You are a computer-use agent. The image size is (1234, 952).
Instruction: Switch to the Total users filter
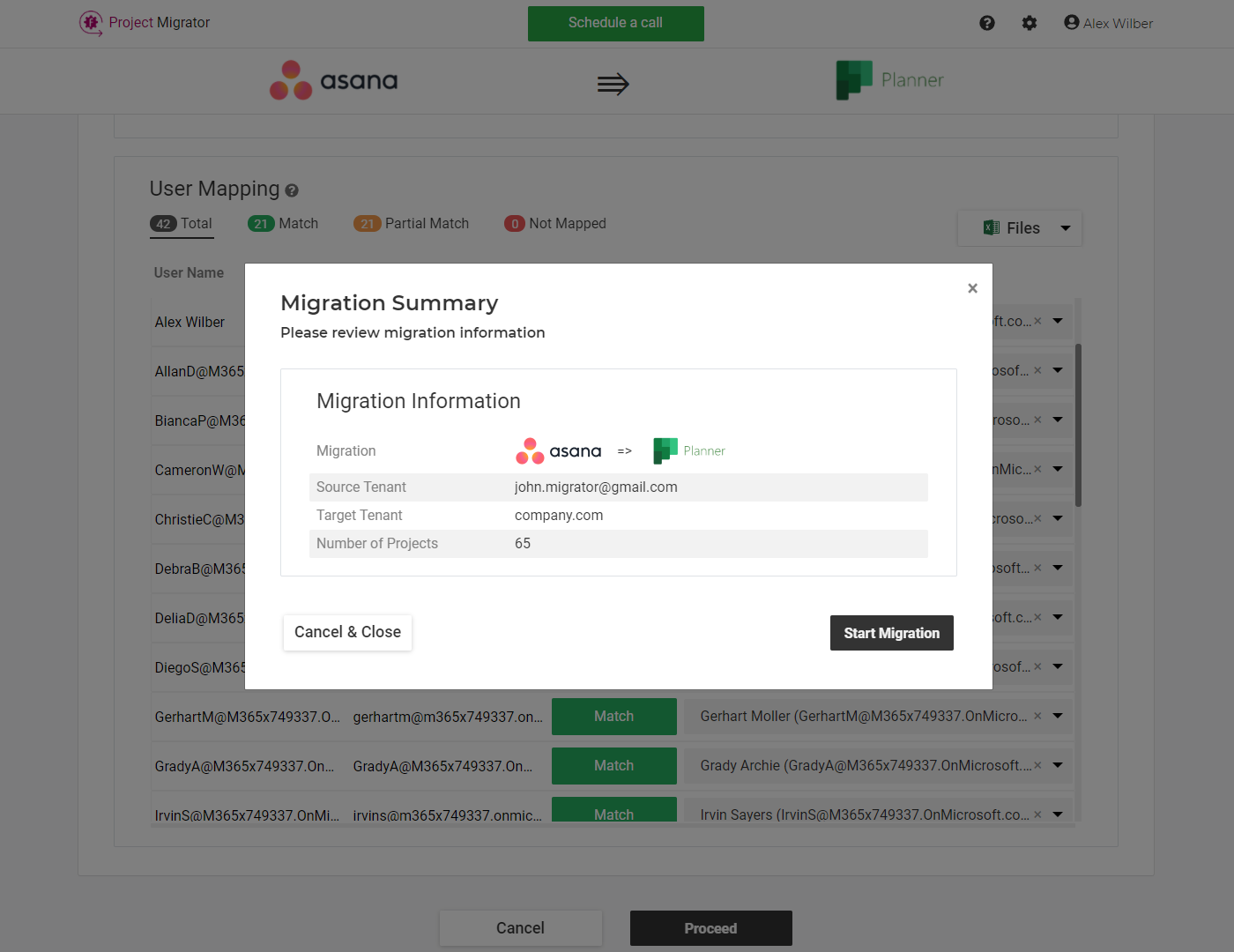(182, 223)
